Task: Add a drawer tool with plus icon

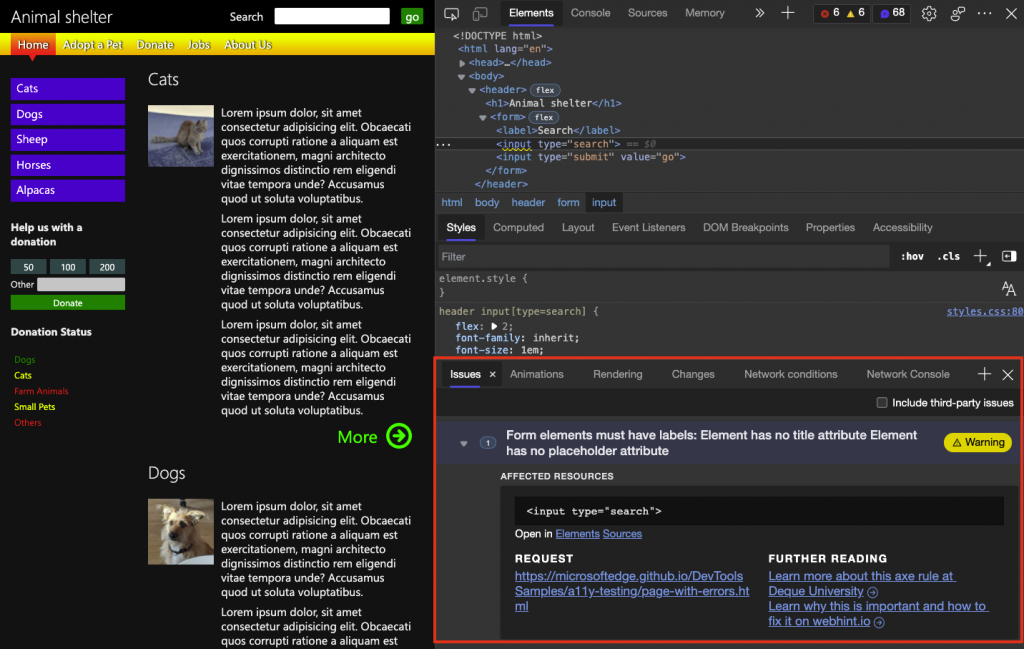Action: pyautogui.click(x=984, y=374)
